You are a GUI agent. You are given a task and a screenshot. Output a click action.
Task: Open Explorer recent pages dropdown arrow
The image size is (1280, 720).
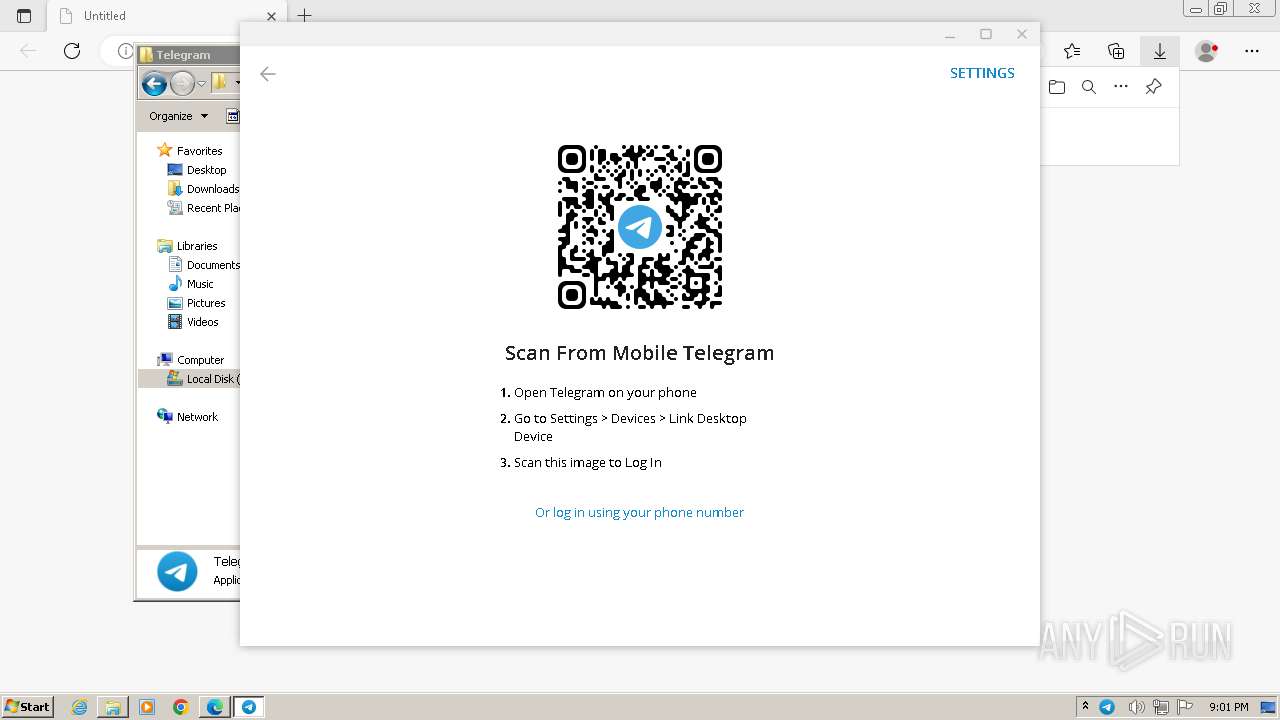tap(201, 84)
